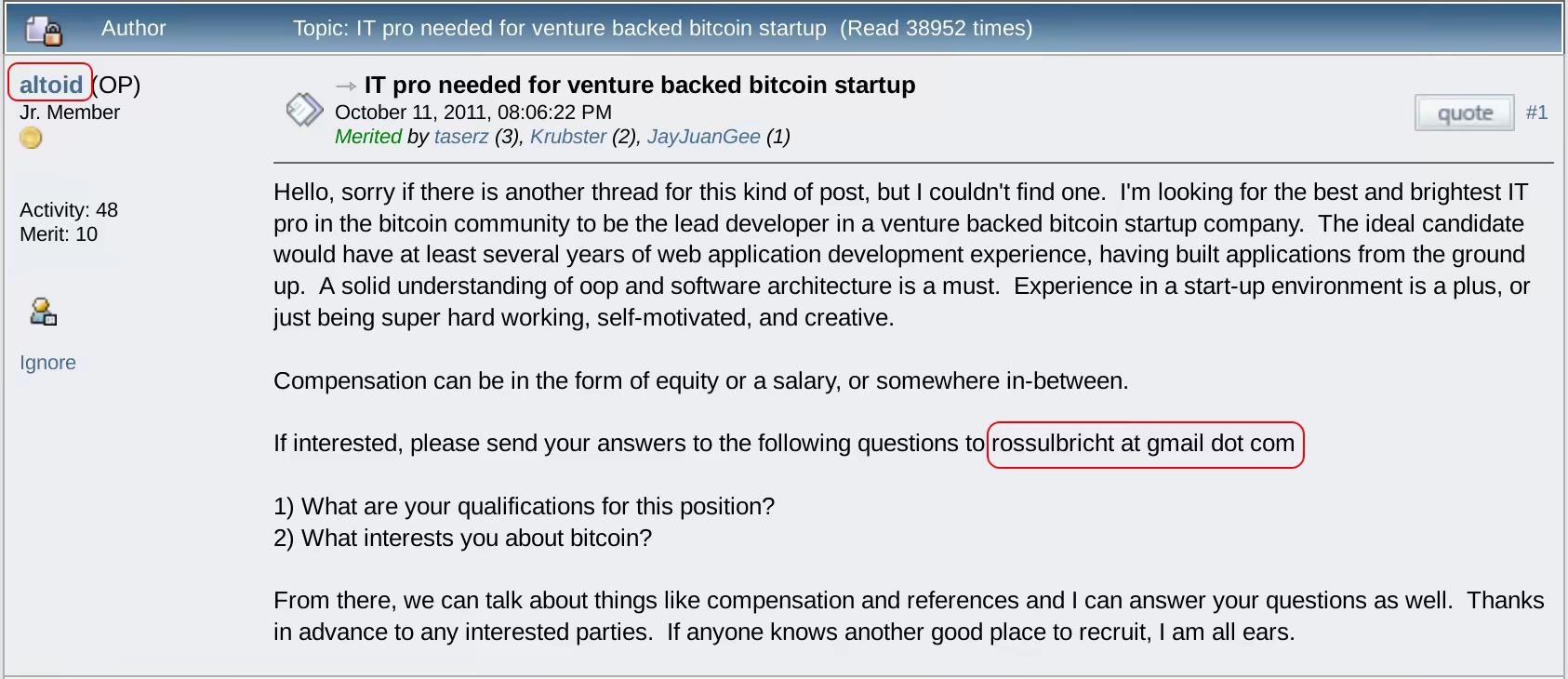Open the altoid username link
This screenshot has width=1568, height=679.
pyautogui.click(x=51, y=85)
